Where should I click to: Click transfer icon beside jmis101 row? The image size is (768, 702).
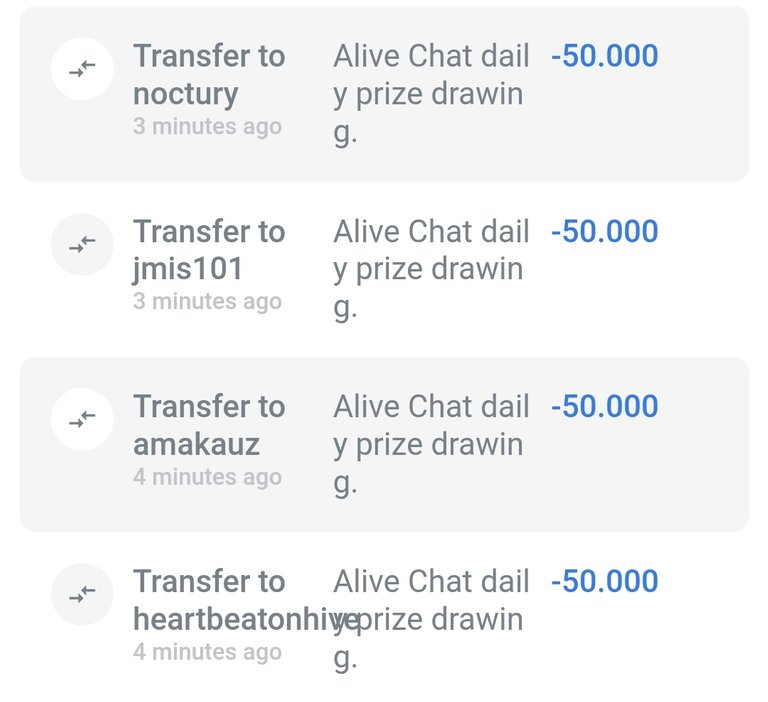click(82, 244)
